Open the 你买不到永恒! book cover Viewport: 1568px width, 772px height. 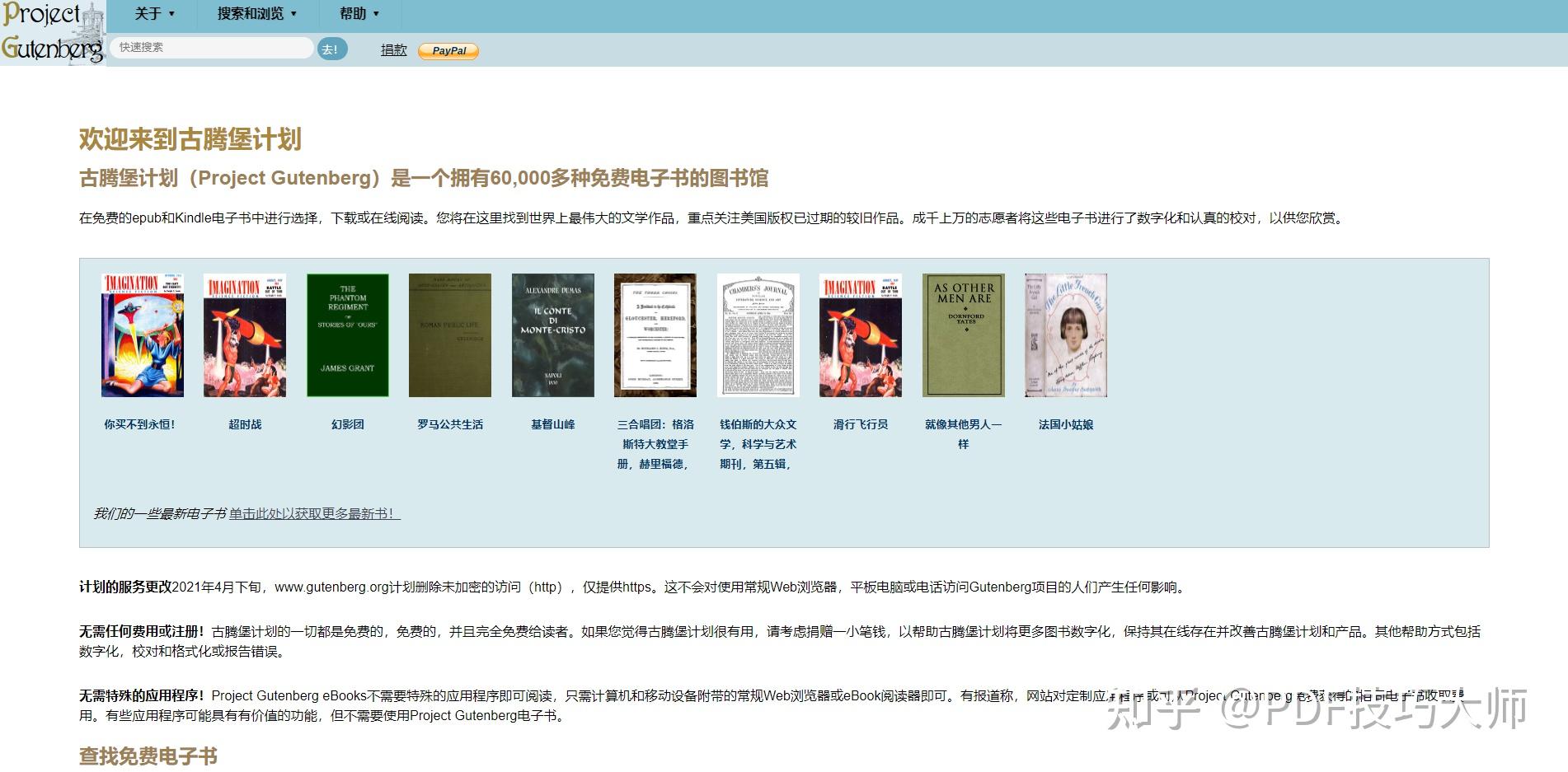click(x=143, y=335)
